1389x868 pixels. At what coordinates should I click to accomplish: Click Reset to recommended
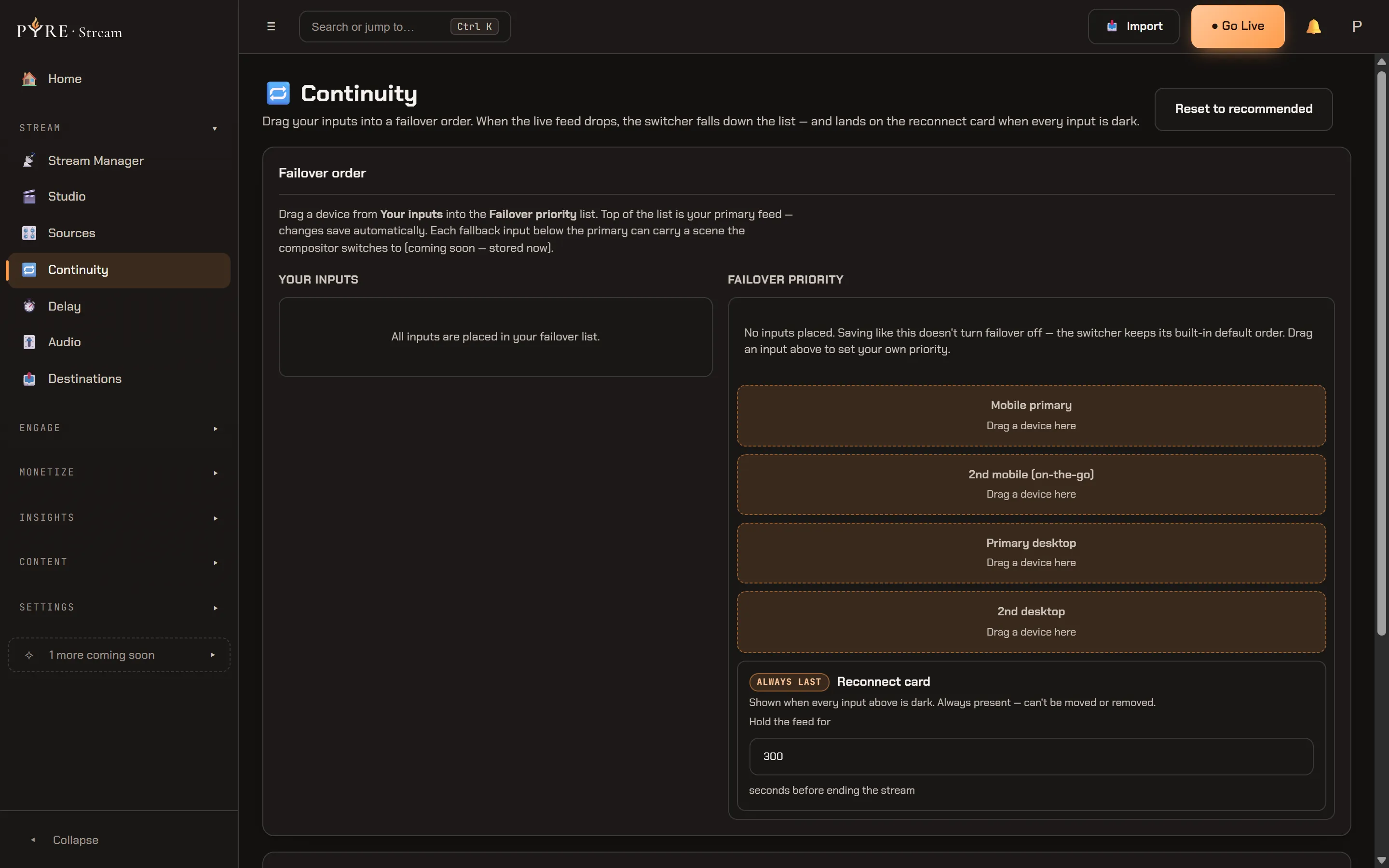click(x=1243, y=109)
